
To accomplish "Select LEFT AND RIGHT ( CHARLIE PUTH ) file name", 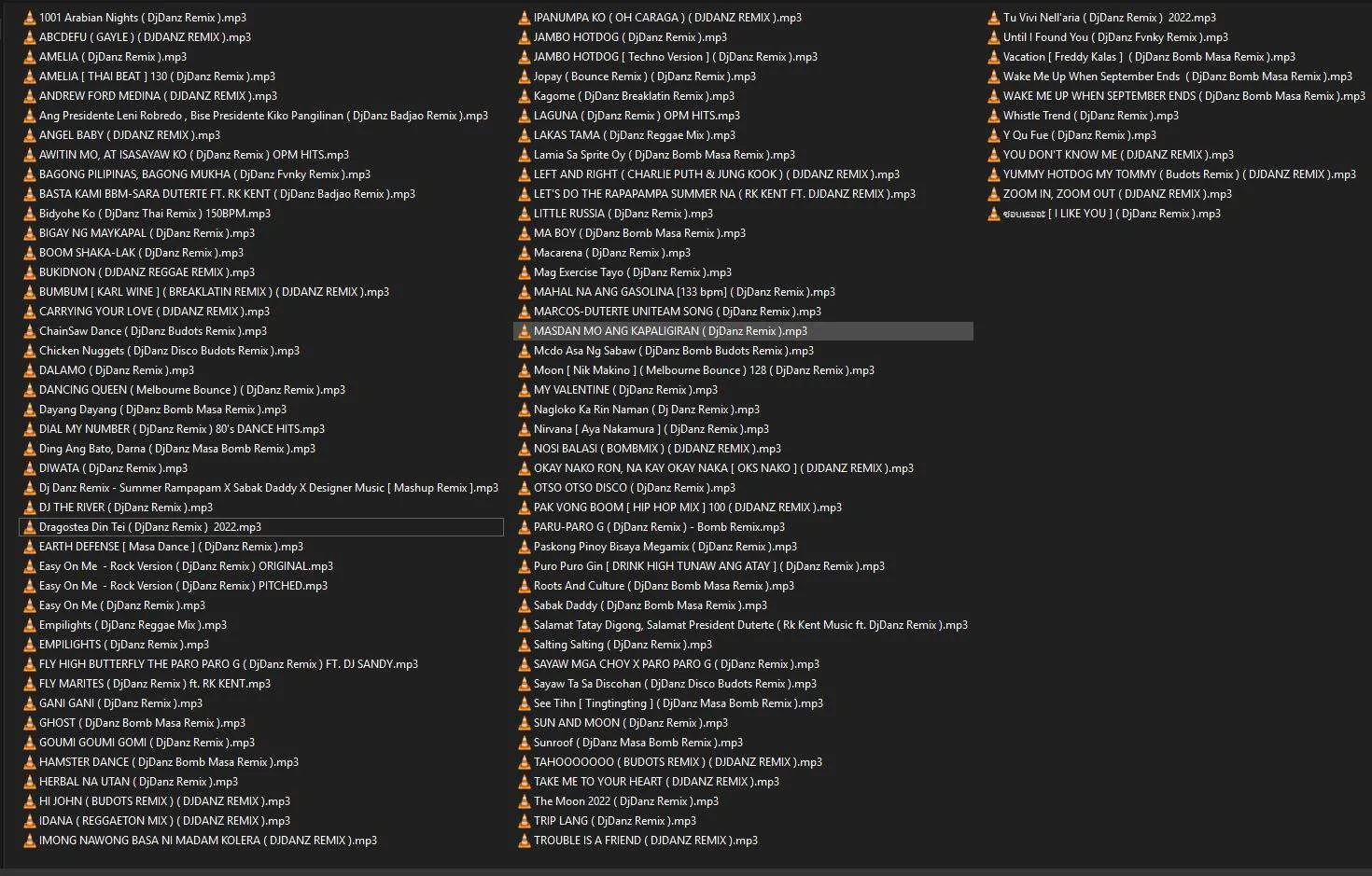I will pyautogui.click(x=717, y=174).
